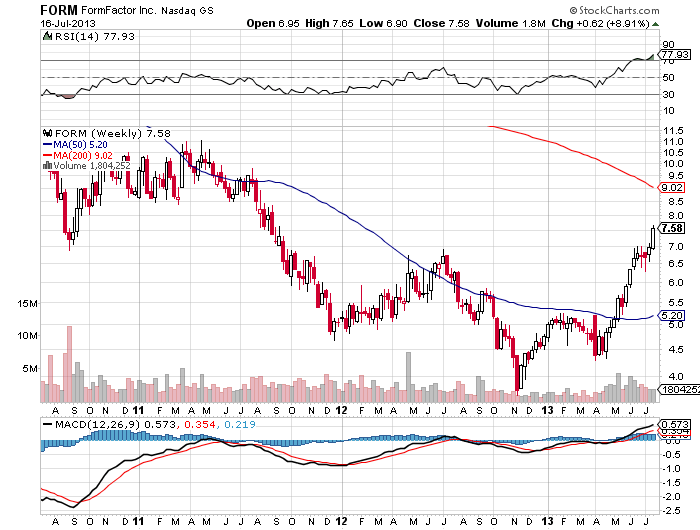Click the 4.0 price axis label
Screen dimensions: 700x530
pyautogui.click(x=675, y=377)
